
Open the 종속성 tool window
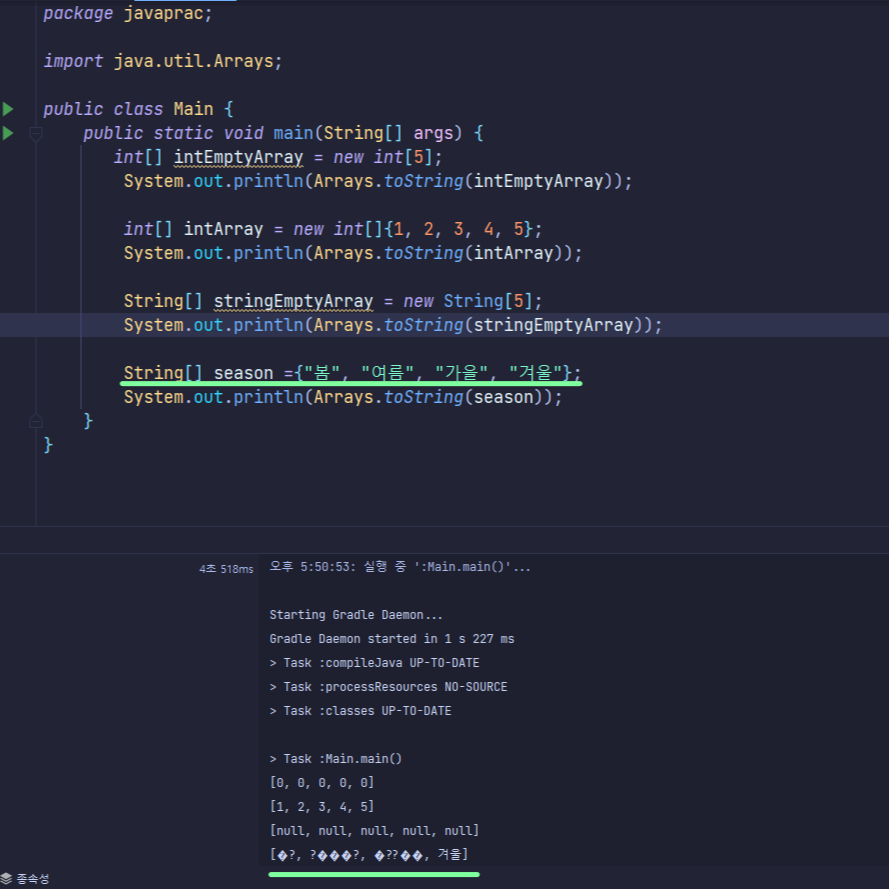(25, 879)
